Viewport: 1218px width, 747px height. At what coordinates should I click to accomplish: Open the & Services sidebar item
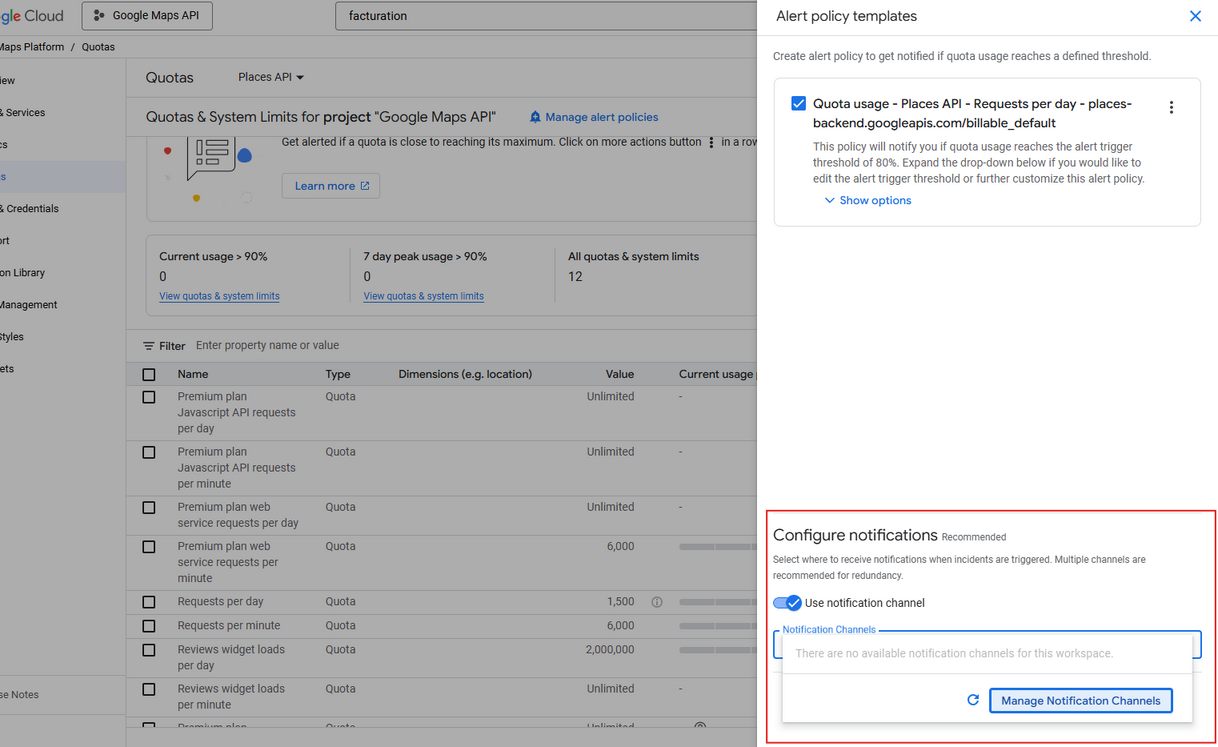(x=24, y=113)
